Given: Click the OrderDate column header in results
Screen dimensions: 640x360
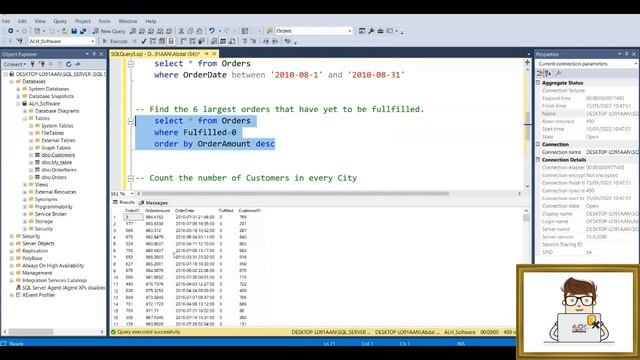Looking at the screenshot, I should (184, 211).
